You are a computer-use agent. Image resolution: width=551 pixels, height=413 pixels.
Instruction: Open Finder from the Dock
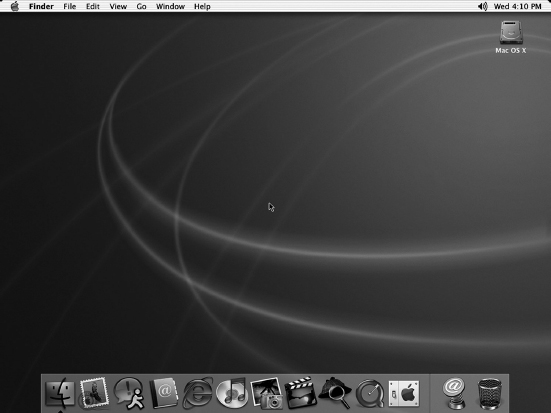point(60,393)
